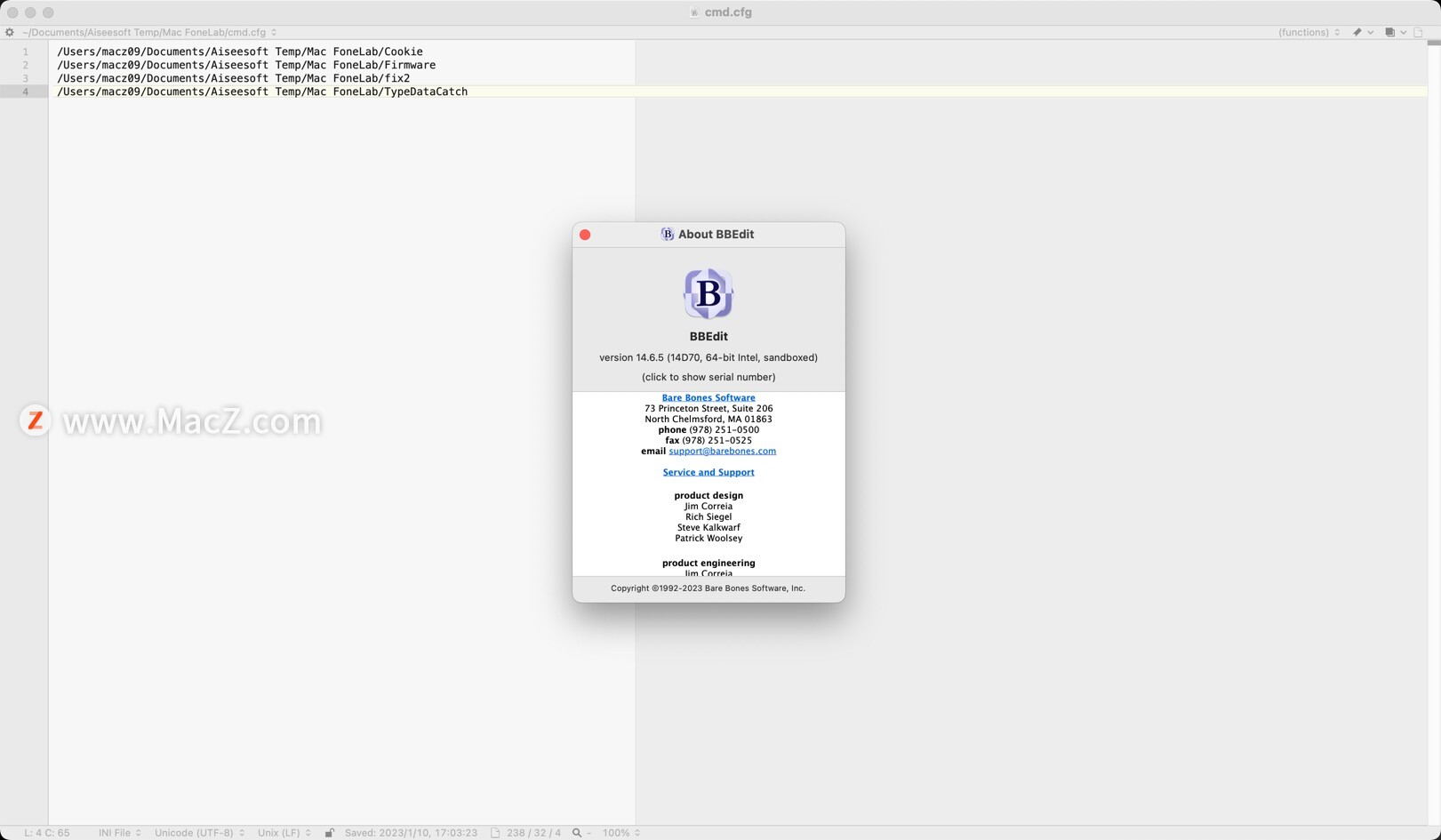This screenshot has width=1441, height=840.
Task: Click to show serial number
Action: (708, 377)
